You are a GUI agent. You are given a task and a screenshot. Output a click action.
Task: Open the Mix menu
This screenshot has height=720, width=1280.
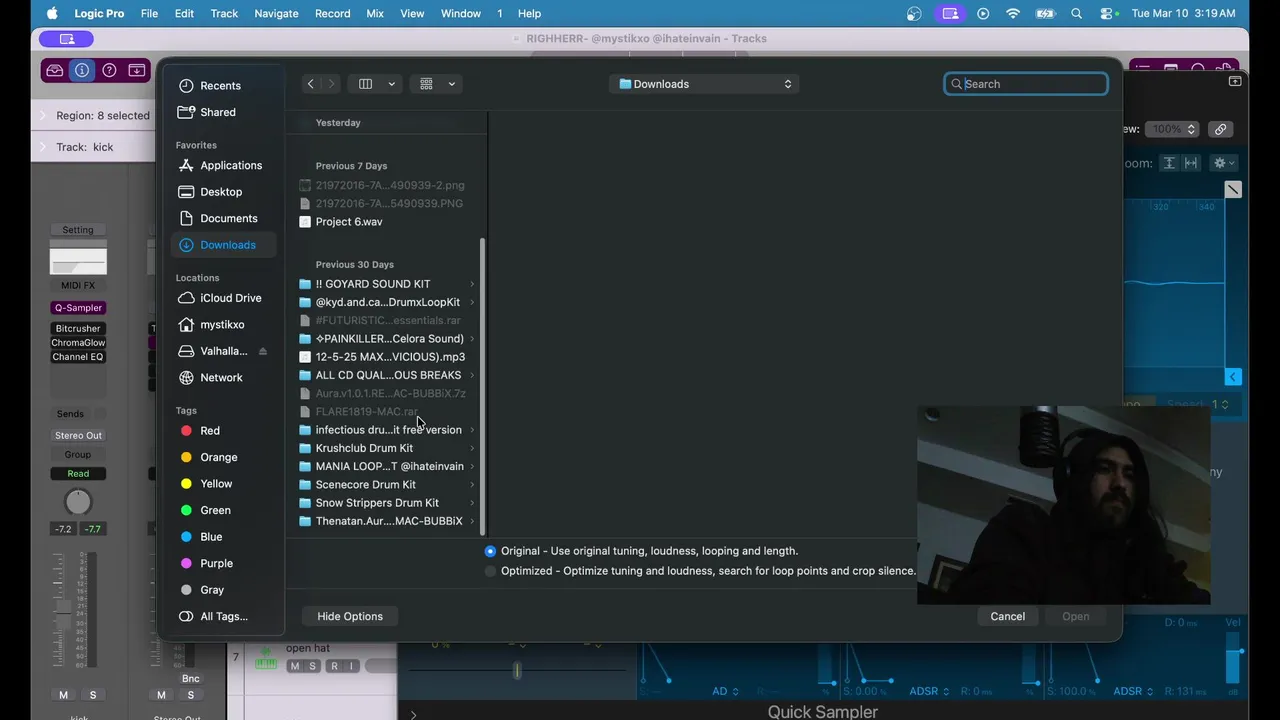tap(375, 13)
